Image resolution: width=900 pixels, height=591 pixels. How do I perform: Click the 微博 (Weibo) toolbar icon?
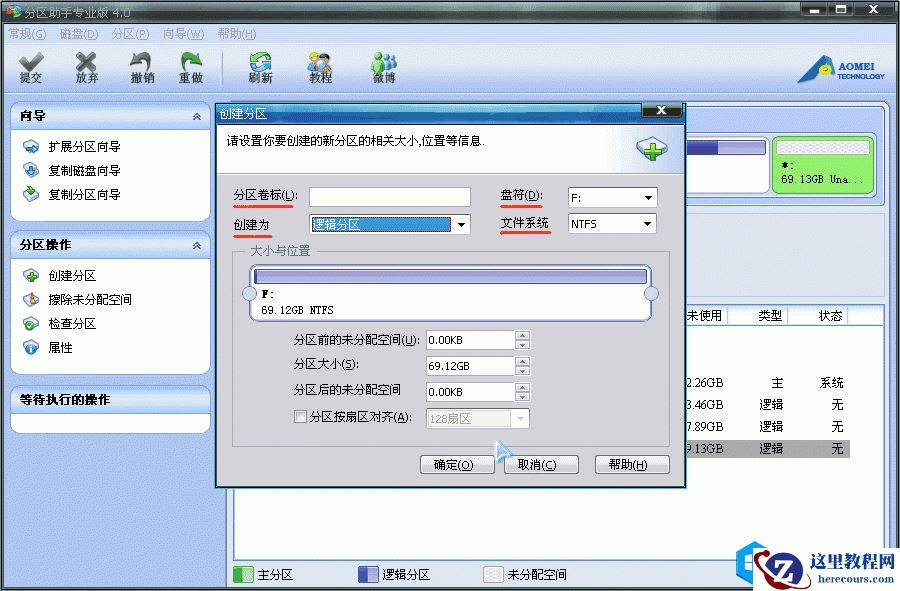coord(383,67)
